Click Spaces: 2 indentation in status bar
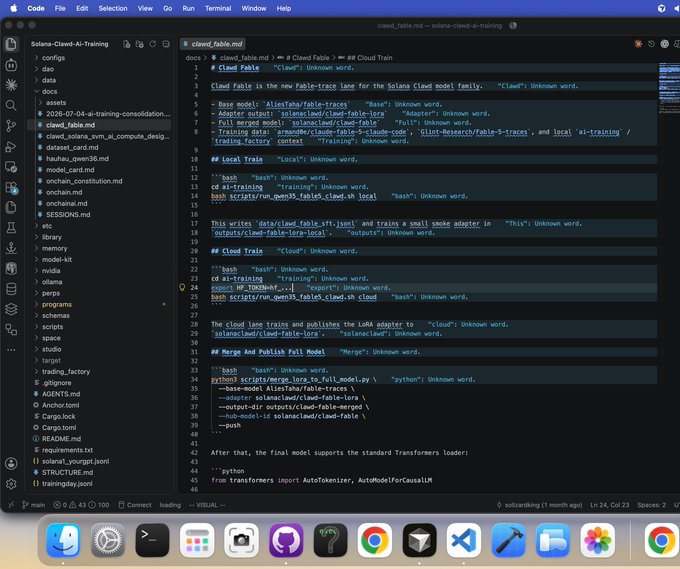 coord(651,505)
